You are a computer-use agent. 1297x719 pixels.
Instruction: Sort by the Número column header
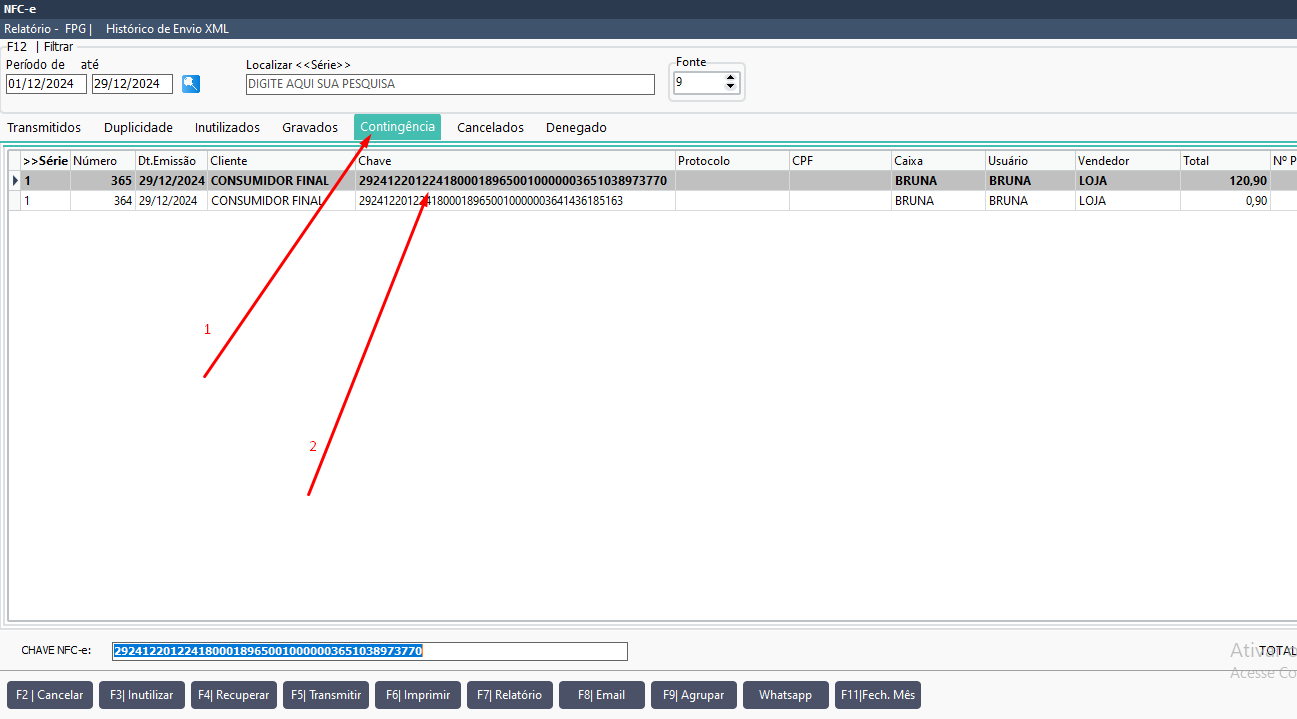tap(103, 161)
